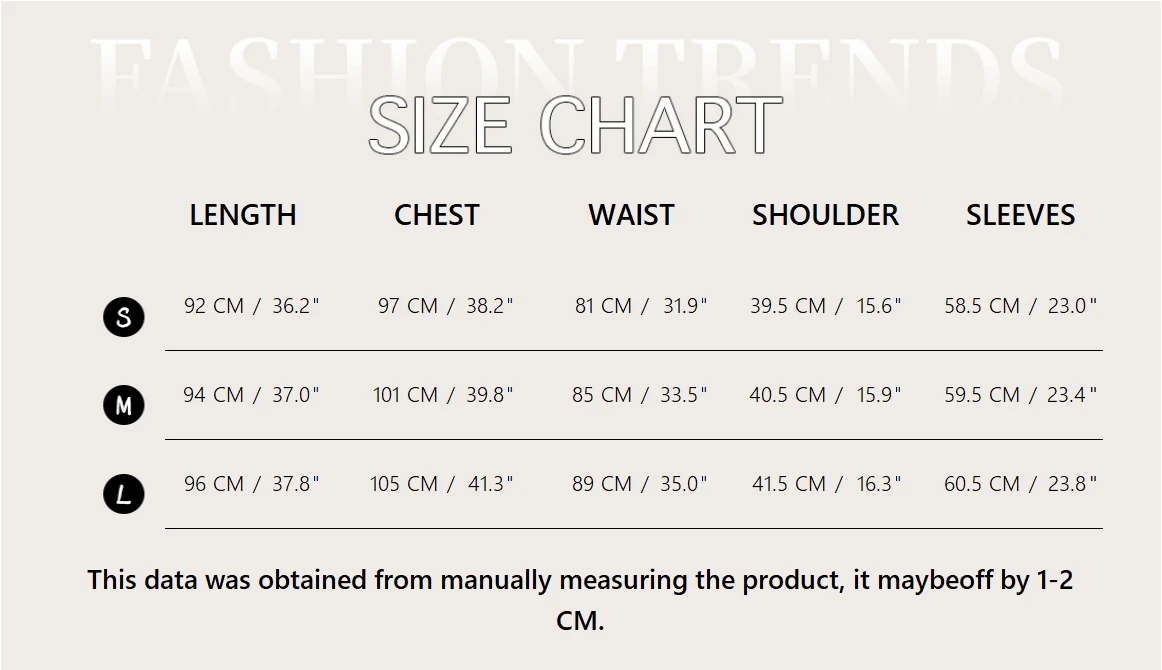Screen dimensions: 1162x670
Task: Click the 94 CM / 37.0" length value
Action: (251, 395)
